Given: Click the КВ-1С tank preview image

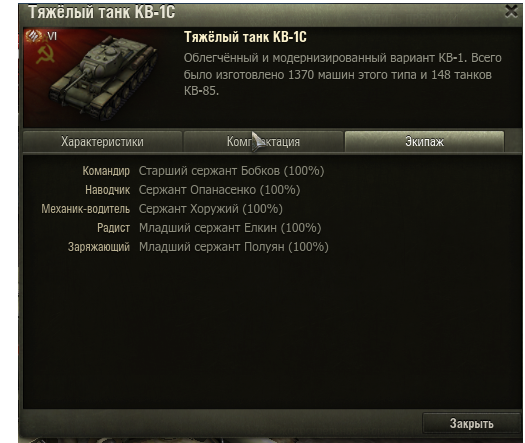Looking at the screenshot, I should tap(100, 77).
